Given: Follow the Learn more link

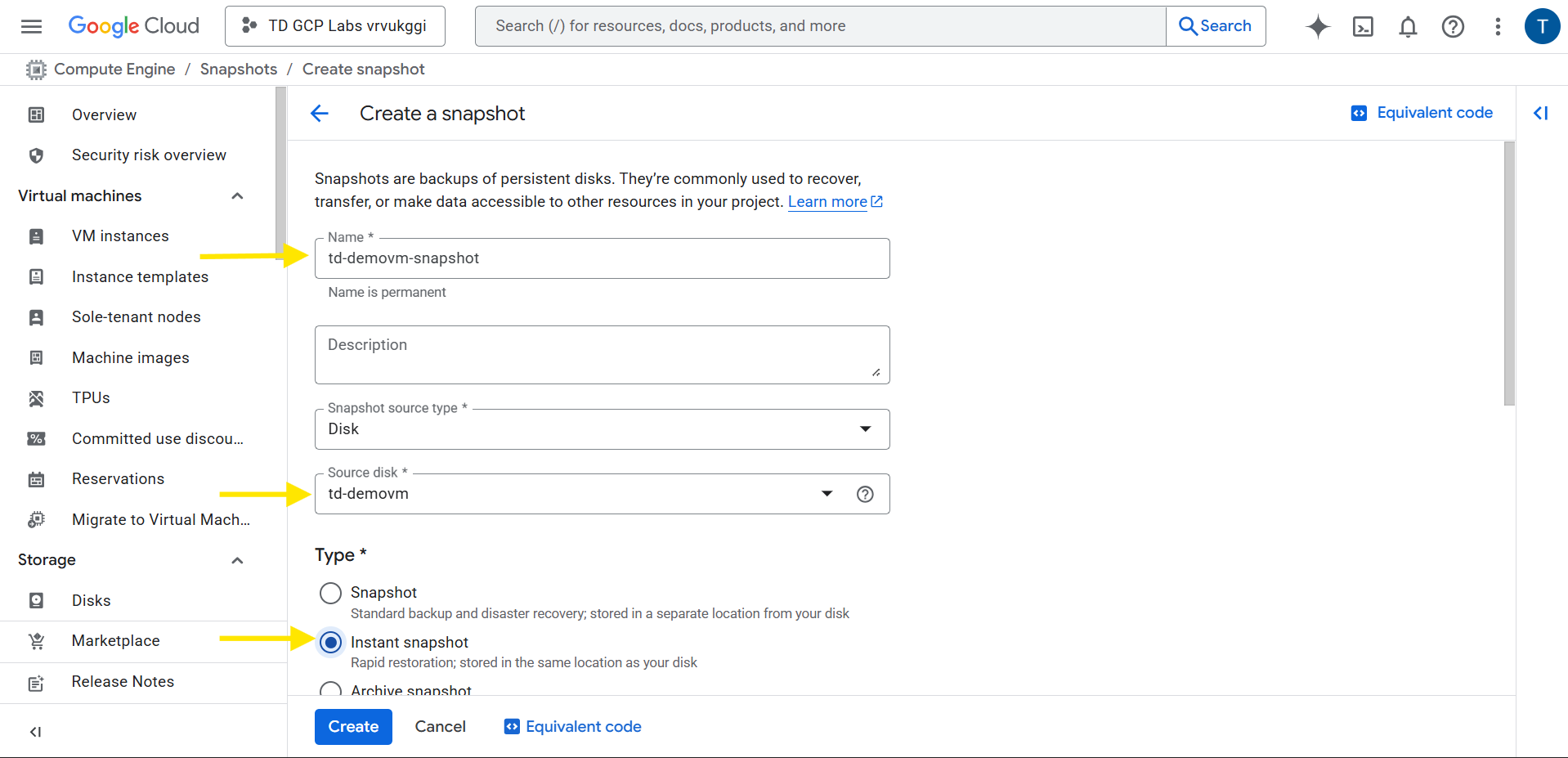Looking at the screenshot, I should (x=827, y=202).
